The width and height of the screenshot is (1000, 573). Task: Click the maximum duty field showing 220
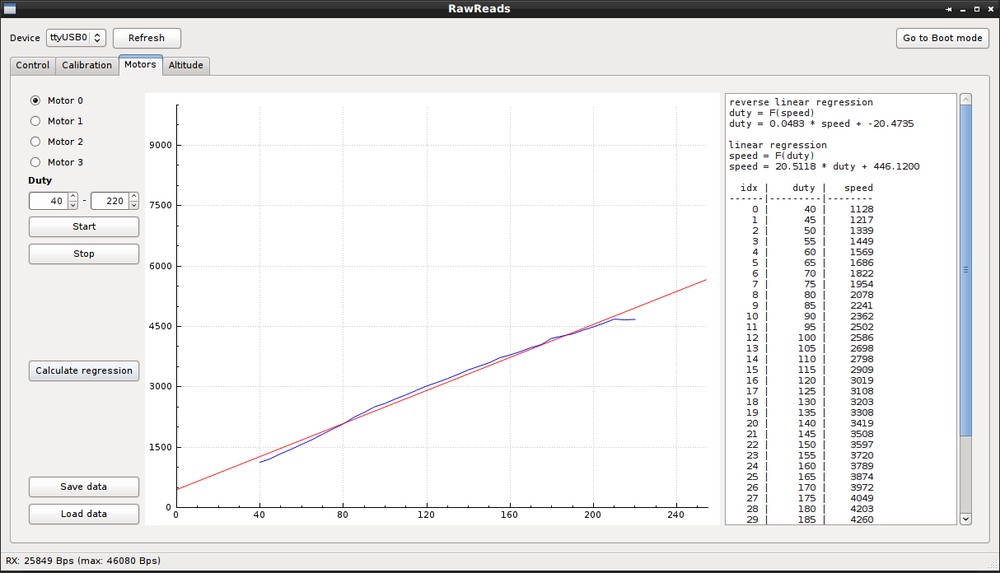110,201
